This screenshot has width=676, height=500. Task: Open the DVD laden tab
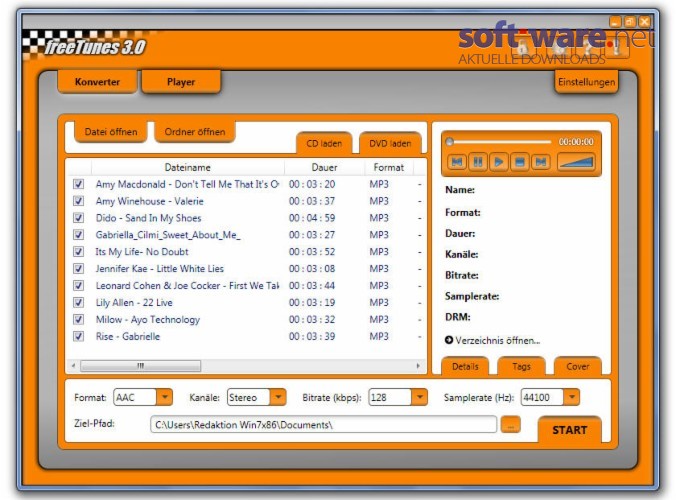tap(390, 143)
